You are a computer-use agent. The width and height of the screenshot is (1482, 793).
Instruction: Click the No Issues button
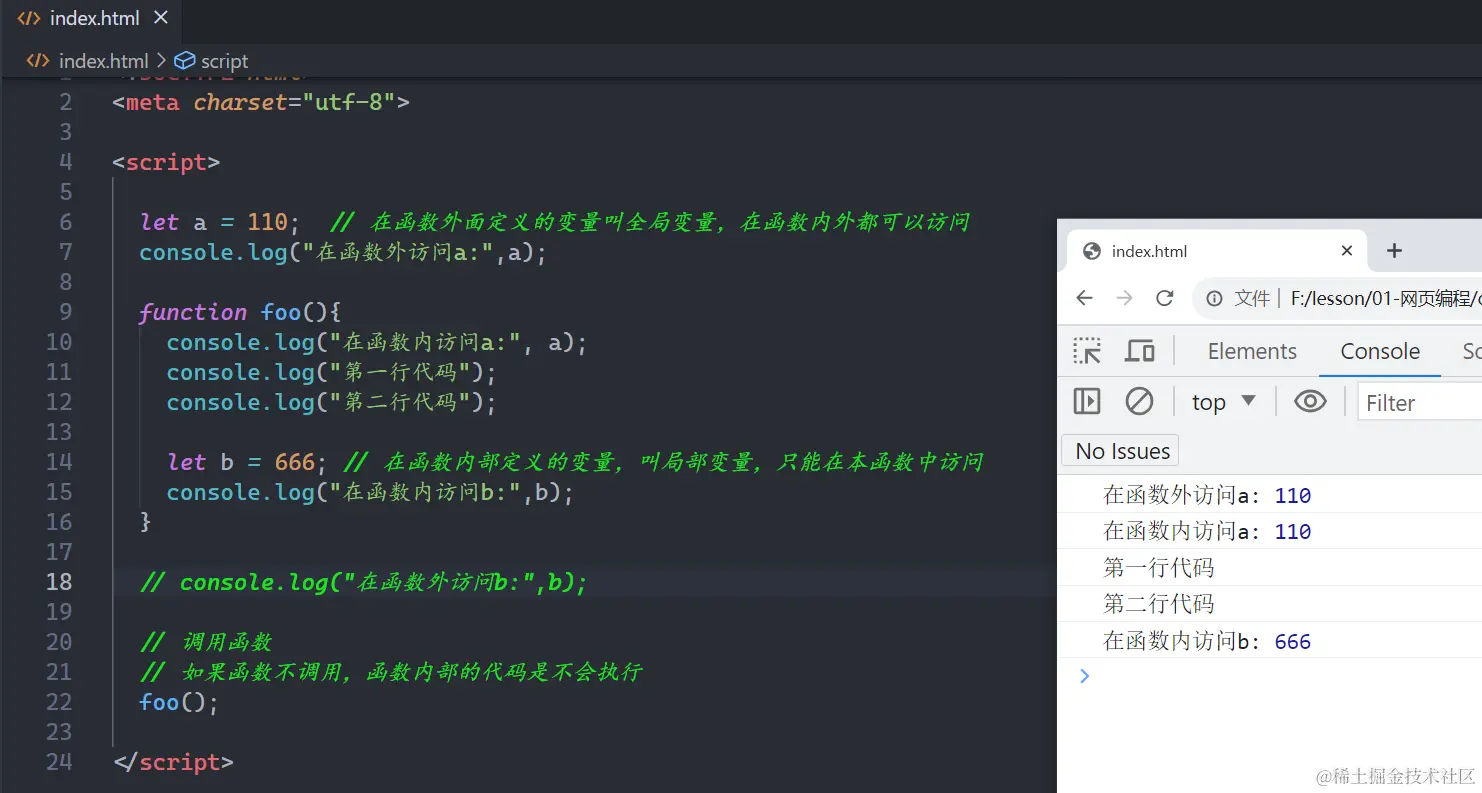[1122, 451]
